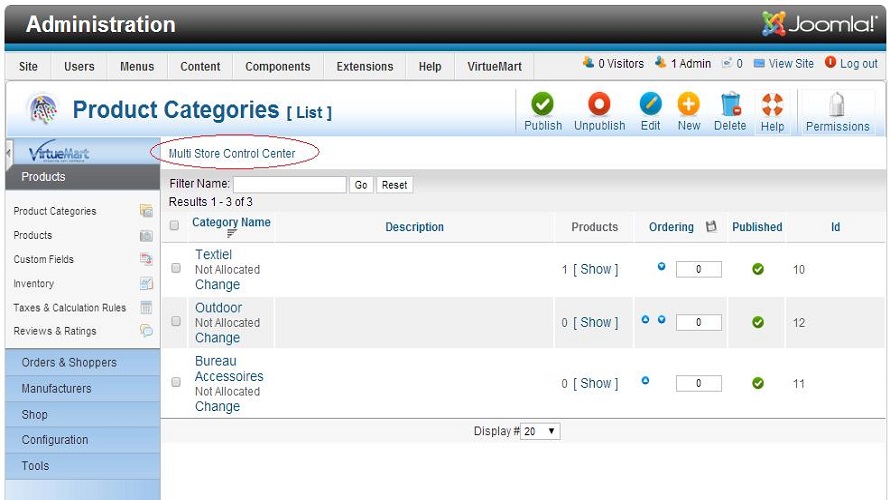Screen dimensions: 890x500
Task: Check the Bureau Accessoires row checkbox
Action: coord(176,382)
